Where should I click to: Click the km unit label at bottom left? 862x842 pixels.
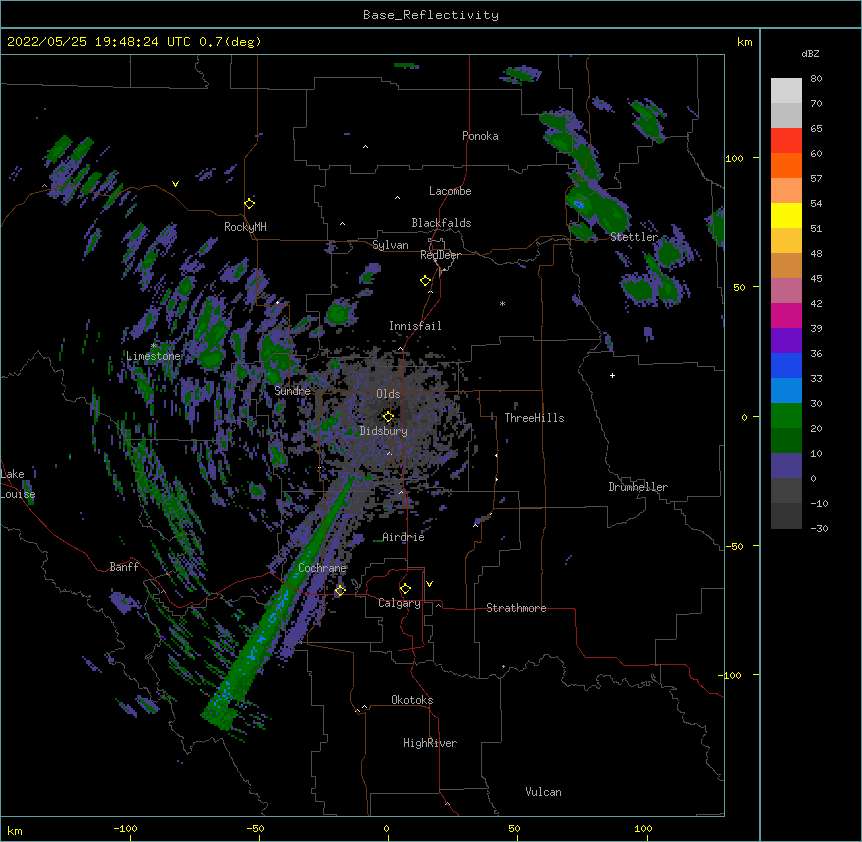pos(15,830)
